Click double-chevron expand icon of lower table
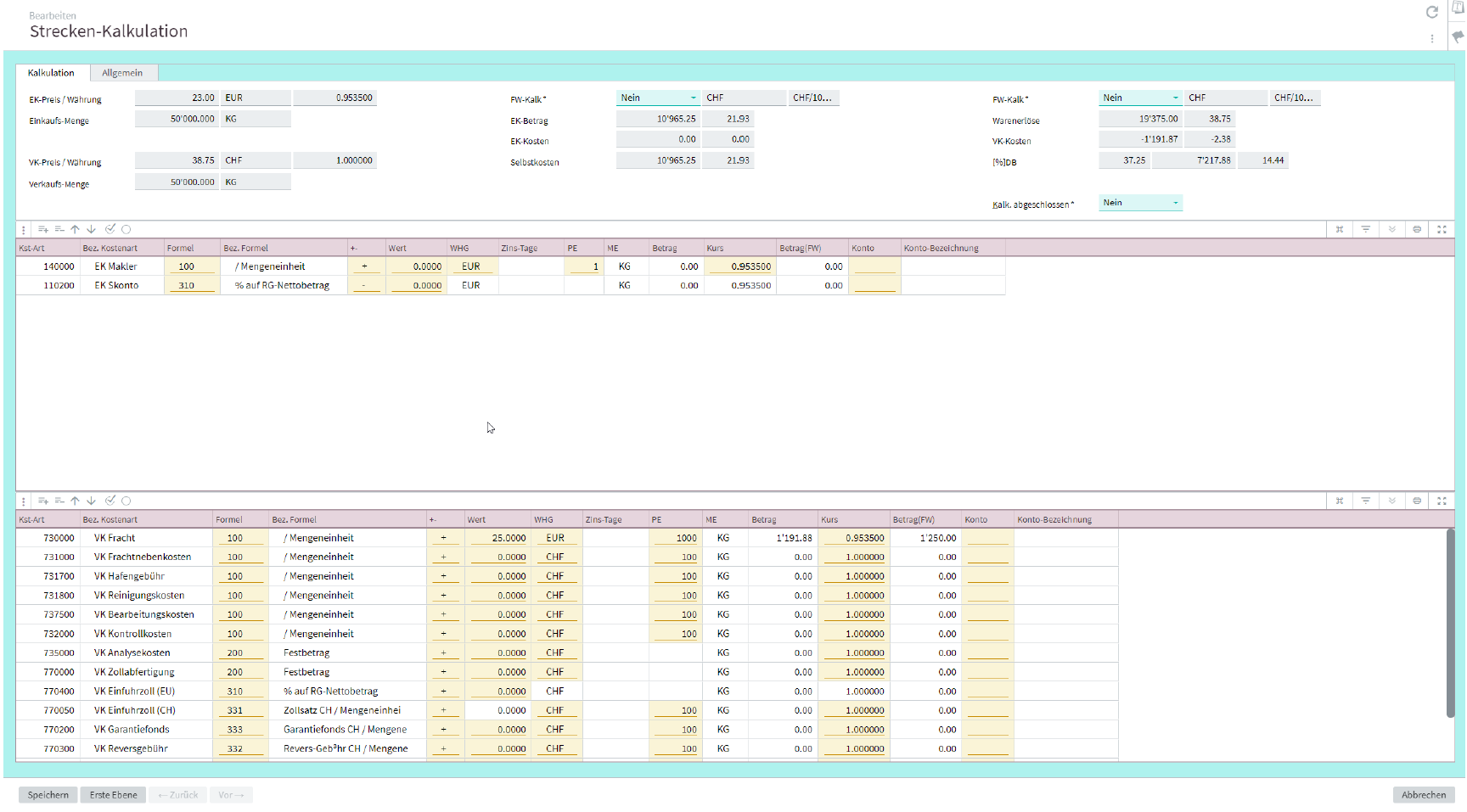 (1391, 501)
